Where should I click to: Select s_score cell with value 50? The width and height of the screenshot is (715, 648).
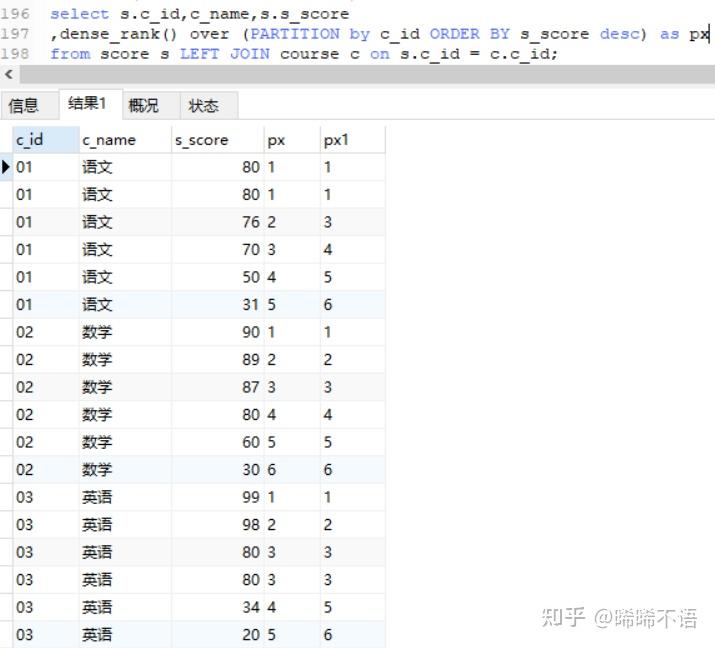click(x=218, y=277)
